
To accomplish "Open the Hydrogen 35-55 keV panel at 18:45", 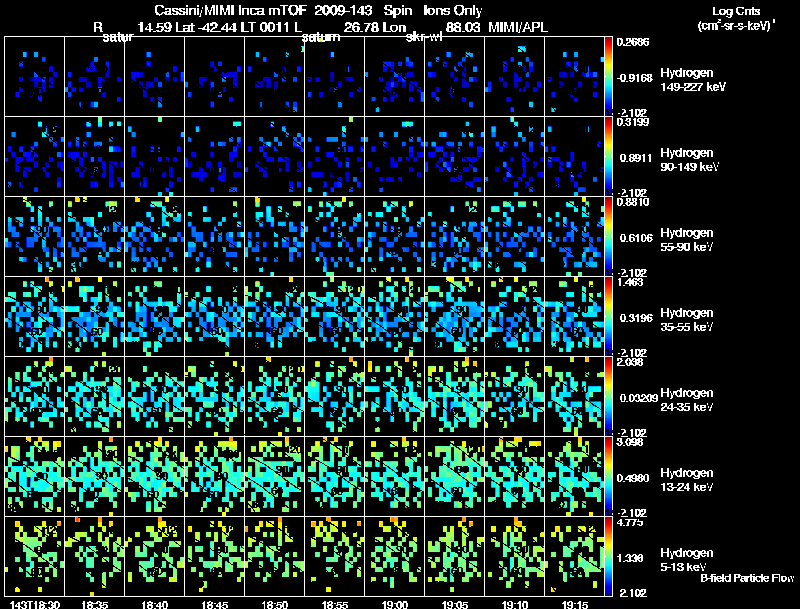I will (x=215, y=316).
